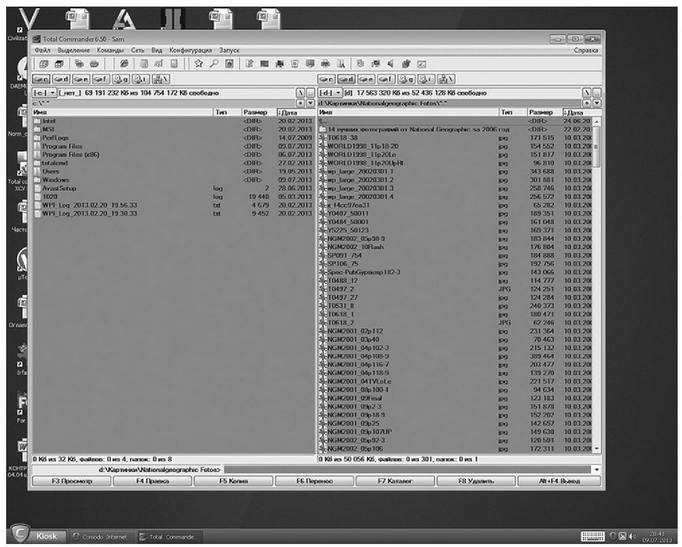Open left panel directory hotlist asterisk button
682x547 pixels.
301,103
